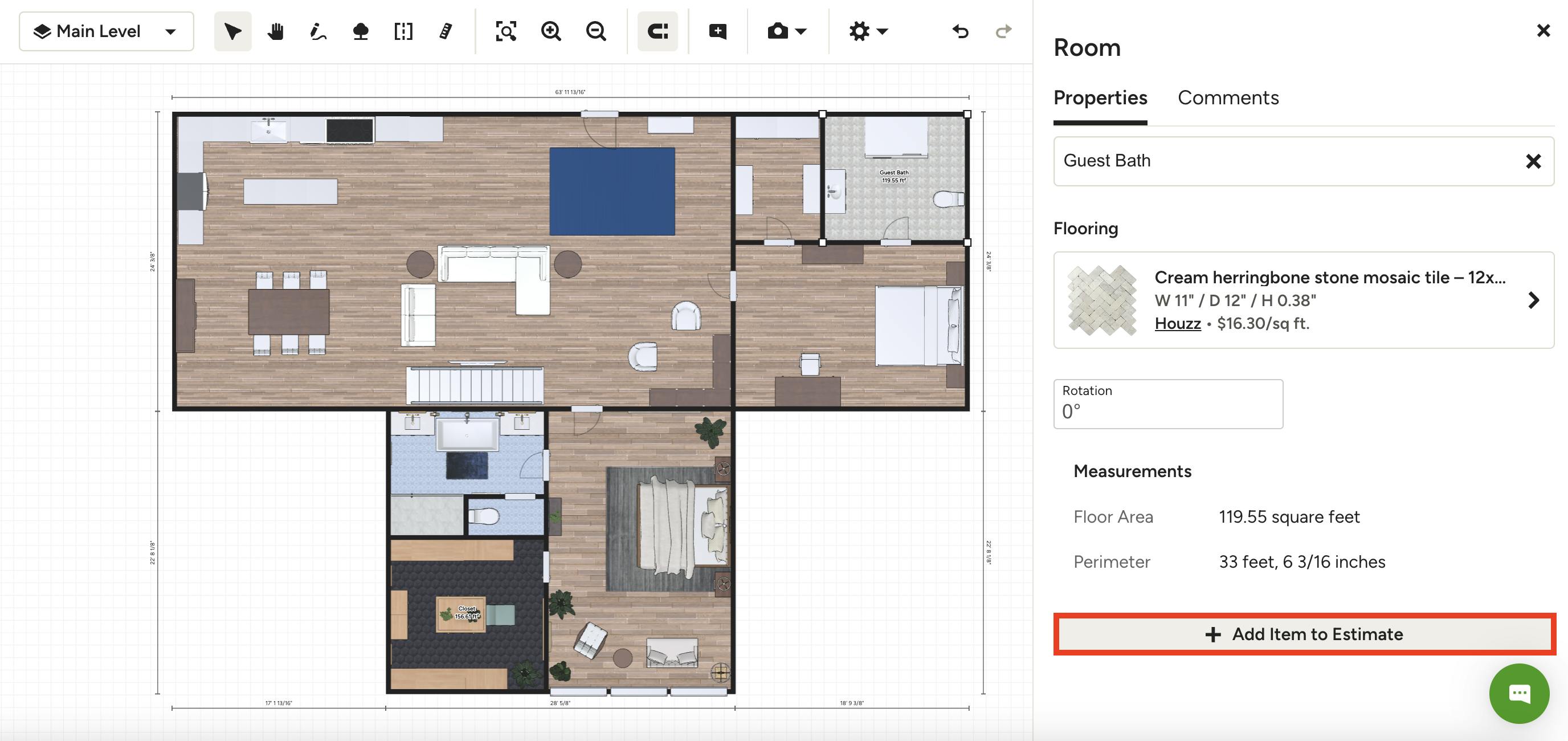Viewport: 1568px width, 741px height.
Task: Switch to the Comments tab
Action: [x=1228, y=97]
